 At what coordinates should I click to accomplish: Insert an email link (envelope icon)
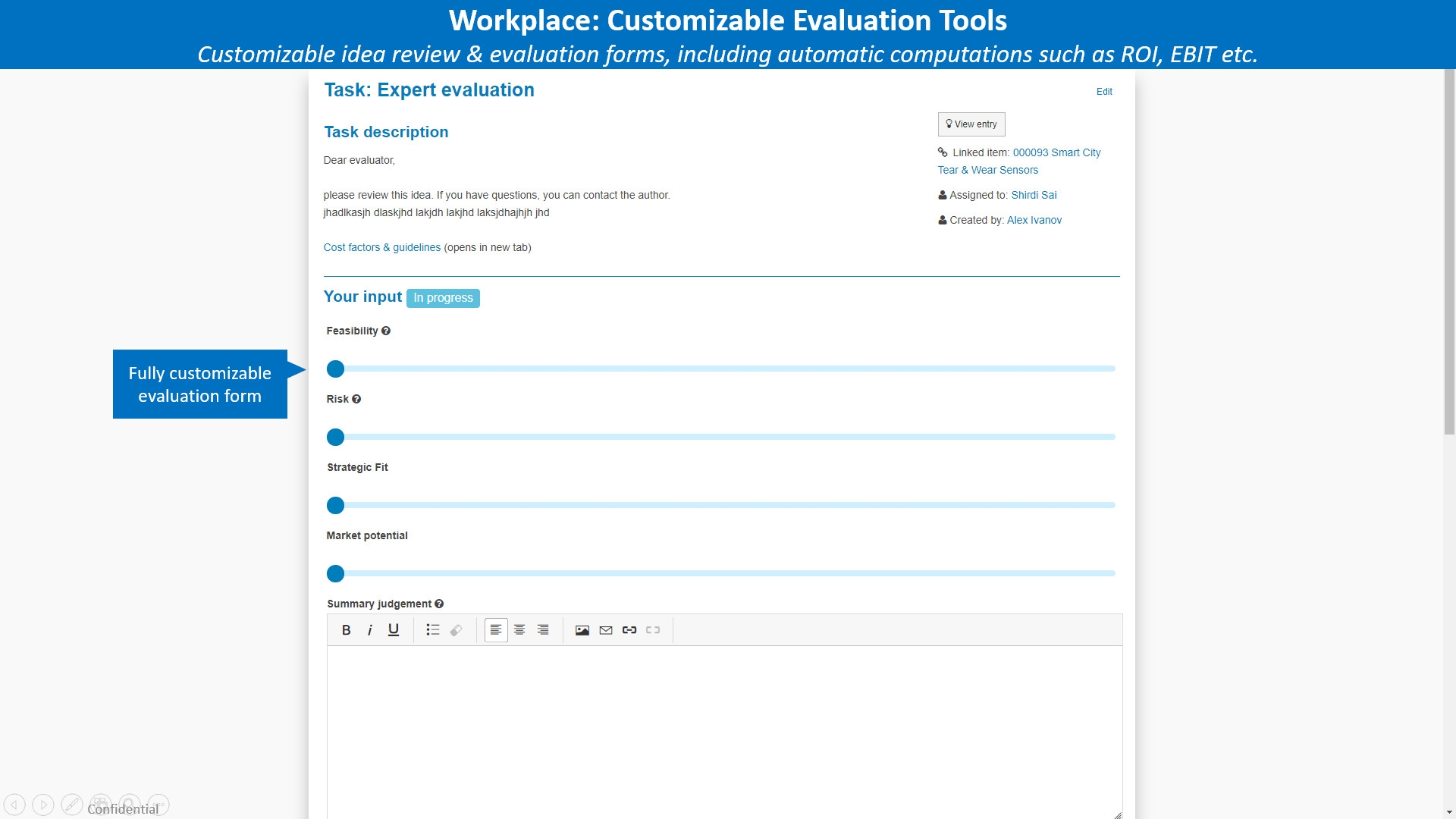click(x=605, y=630)
